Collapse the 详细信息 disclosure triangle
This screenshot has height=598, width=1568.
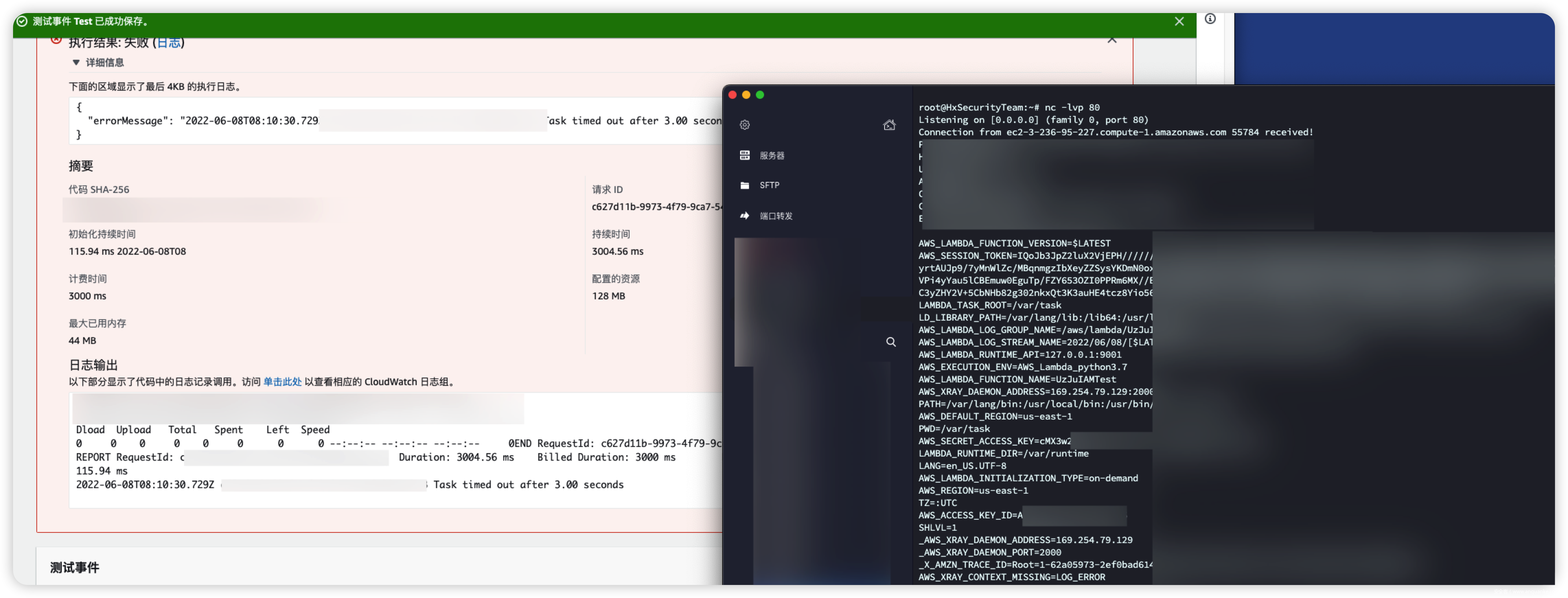tap(76, 62)
